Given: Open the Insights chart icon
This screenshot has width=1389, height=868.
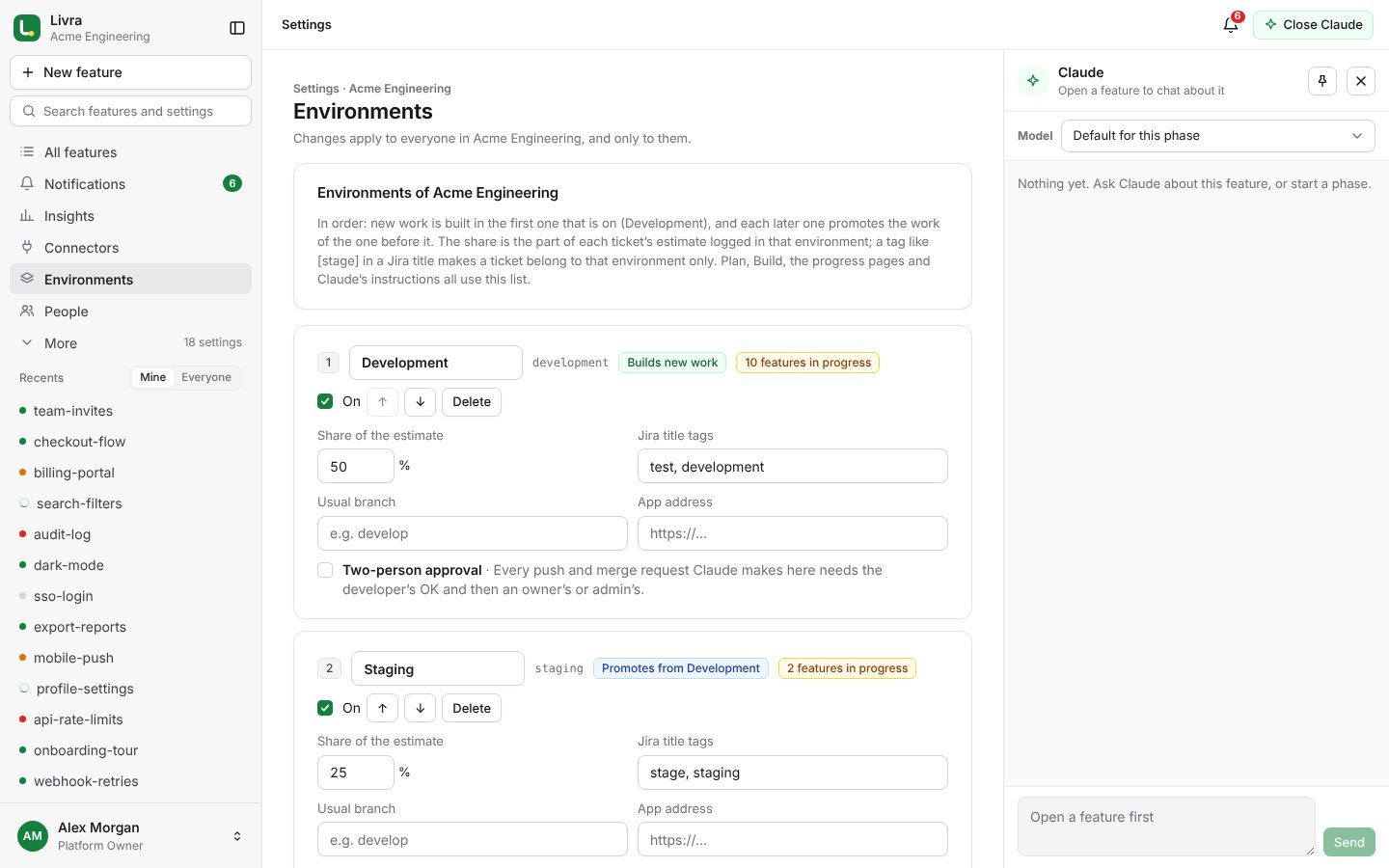Looking at the screenshot, I should pos(27,216).
